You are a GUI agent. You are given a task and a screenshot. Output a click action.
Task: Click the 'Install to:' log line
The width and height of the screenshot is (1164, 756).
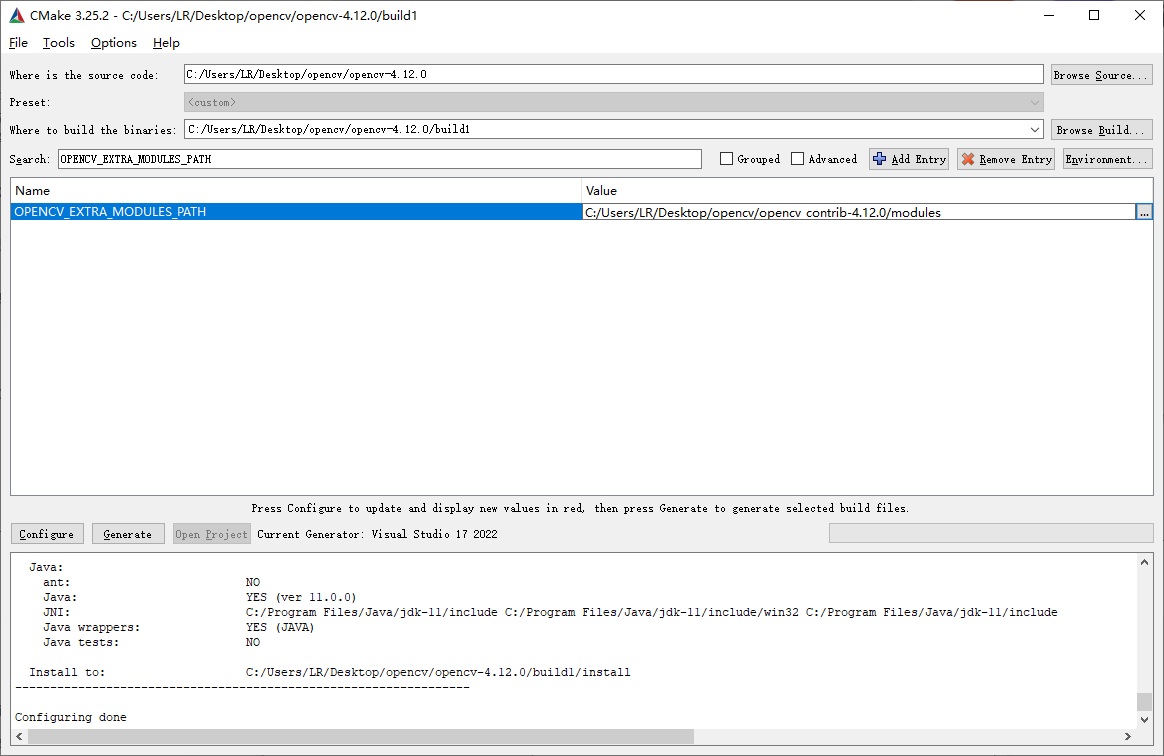click(x=330, y=672)
